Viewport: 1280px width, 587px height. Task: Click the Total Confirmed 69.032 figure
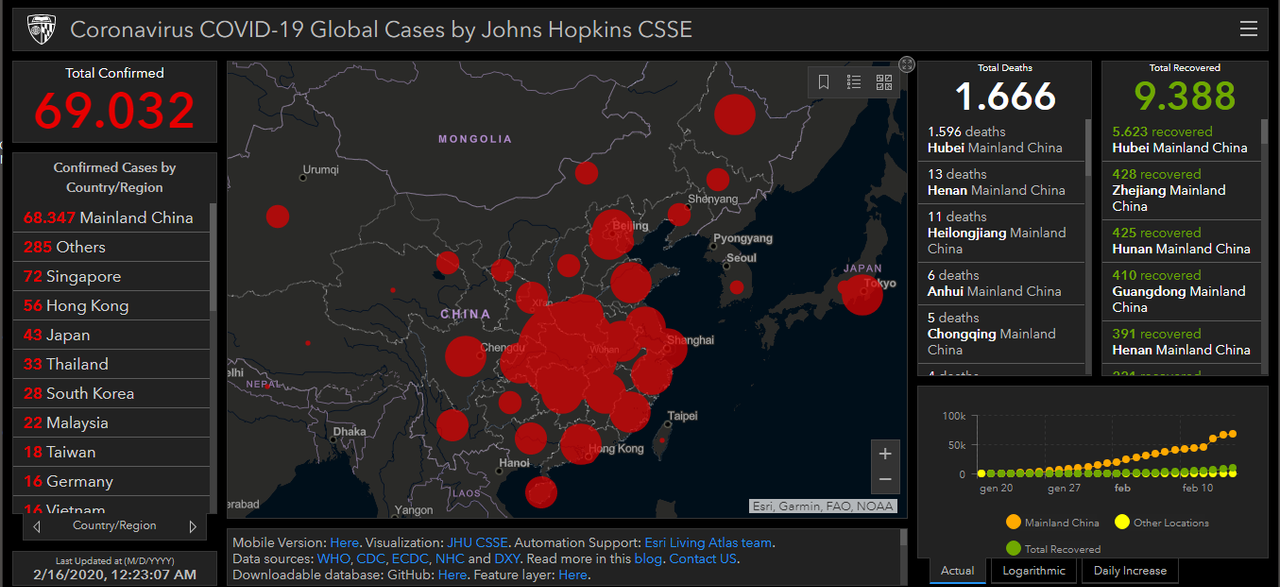(x=115, y=110)
